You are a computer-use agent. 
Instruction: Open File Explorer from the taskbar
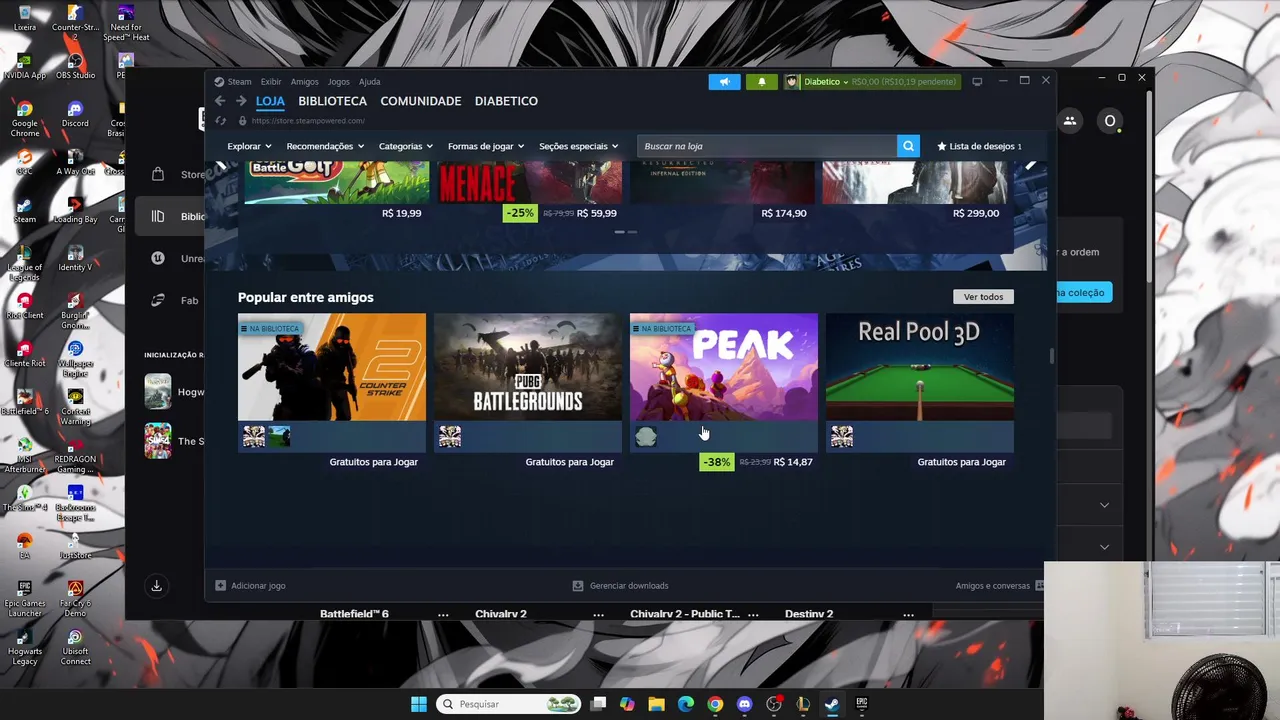coord(656,704)
